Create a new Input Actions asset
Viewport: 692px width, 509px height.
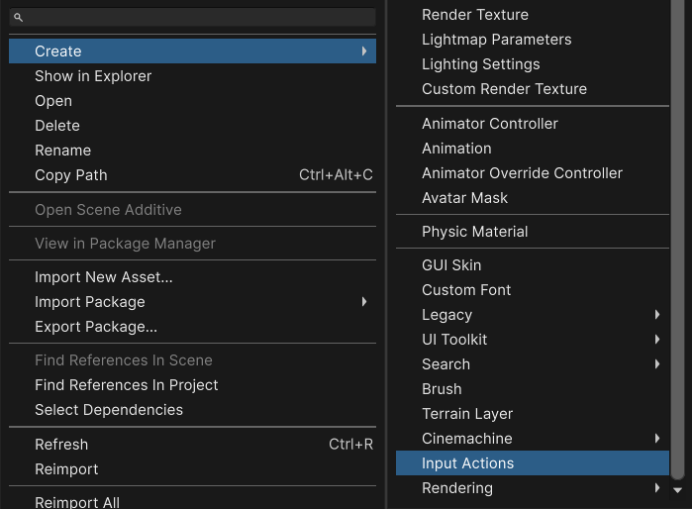[x=468, y=464]
